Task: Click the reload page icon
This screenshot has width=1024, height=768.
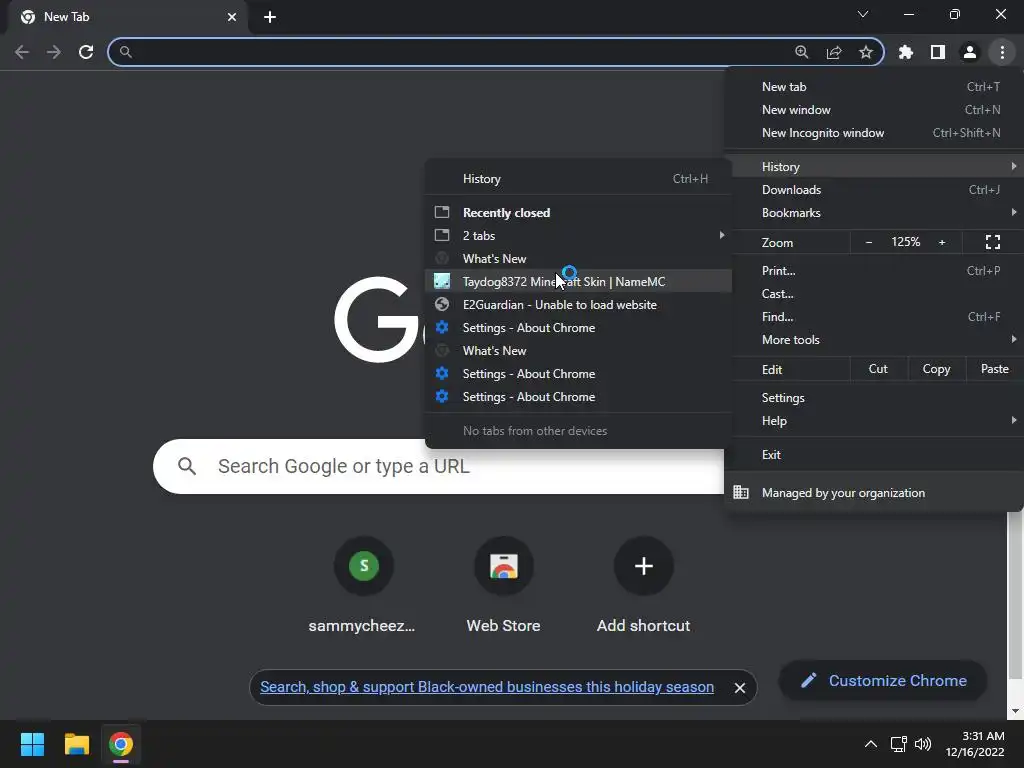Action: (86, 52)
